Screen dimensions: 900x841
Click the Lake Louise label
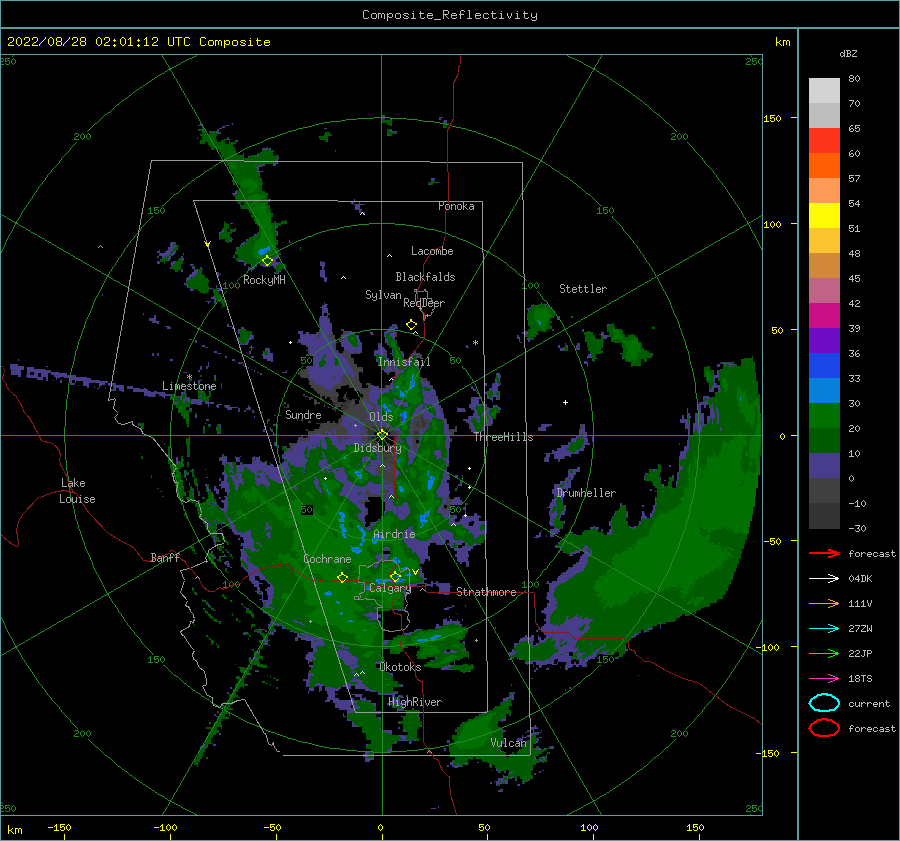pos(77,491)
